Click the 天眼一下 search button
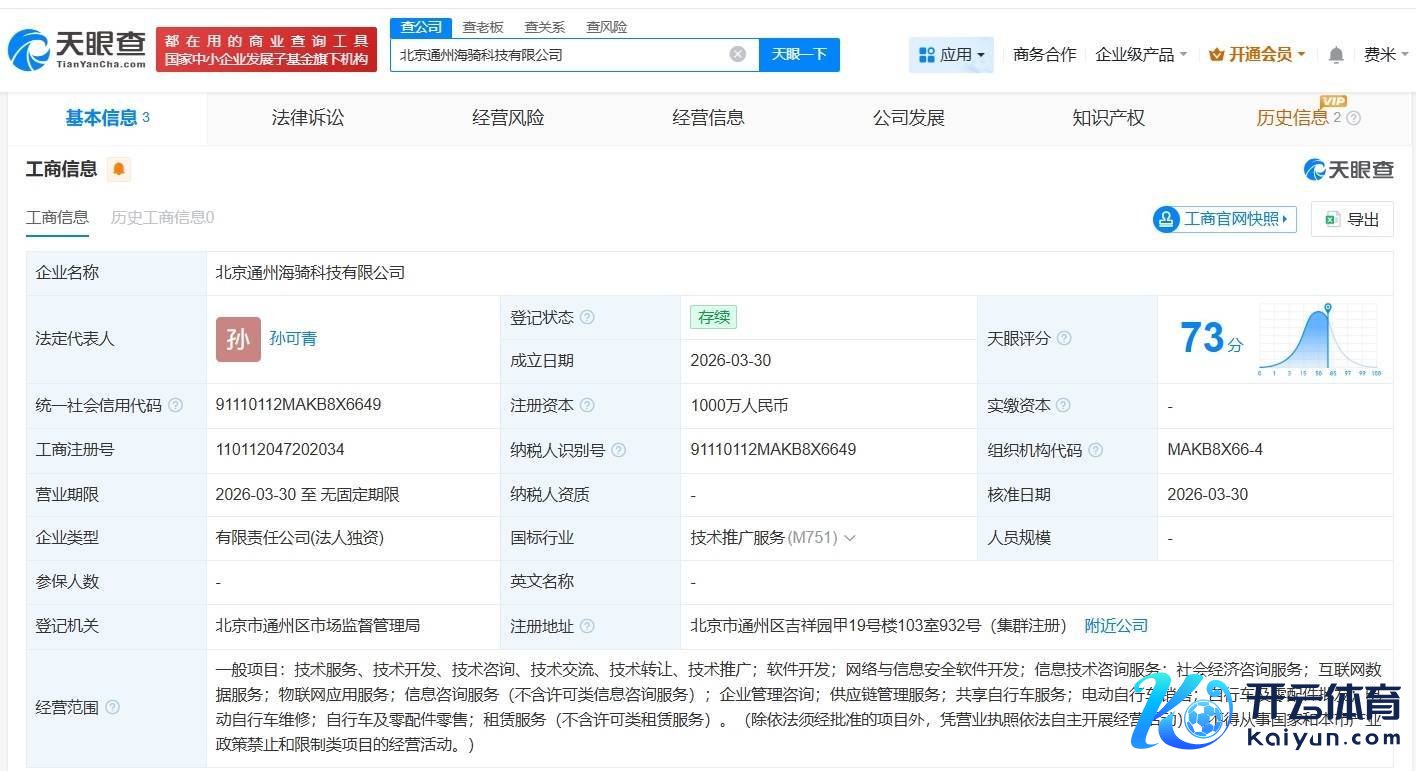Screen dimensions: 1416x771 coord(799,54)
